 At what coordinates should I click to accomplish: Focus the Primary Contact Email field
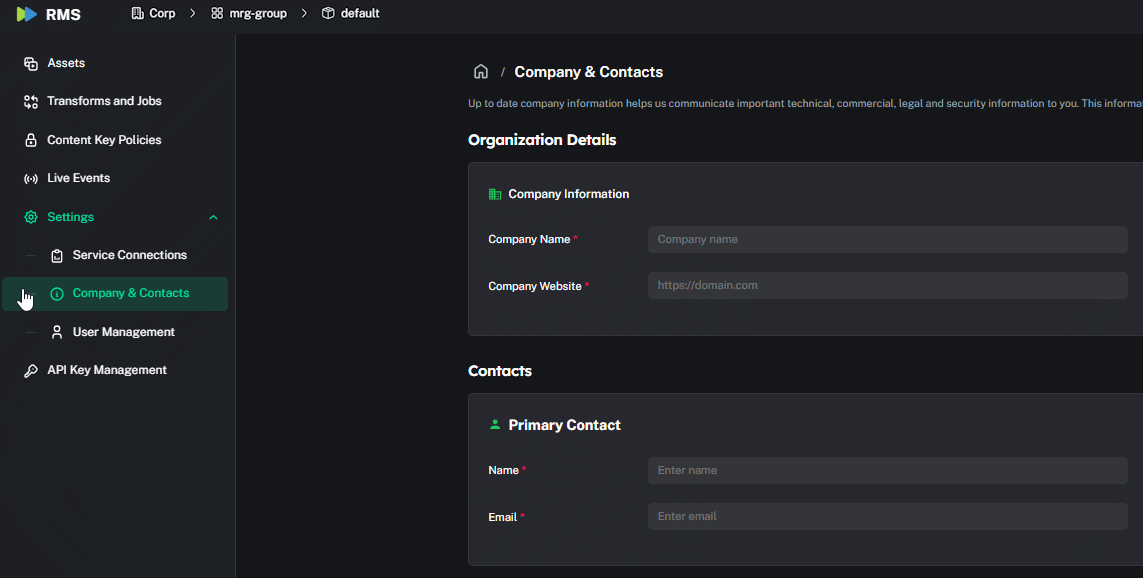(x=887, y=516)
